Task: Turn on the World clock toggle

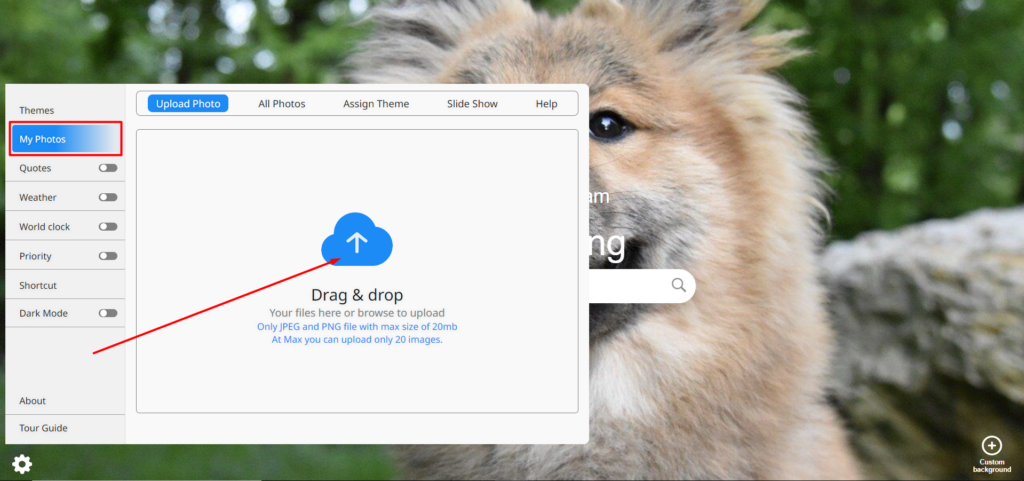Action: (107, 226)
